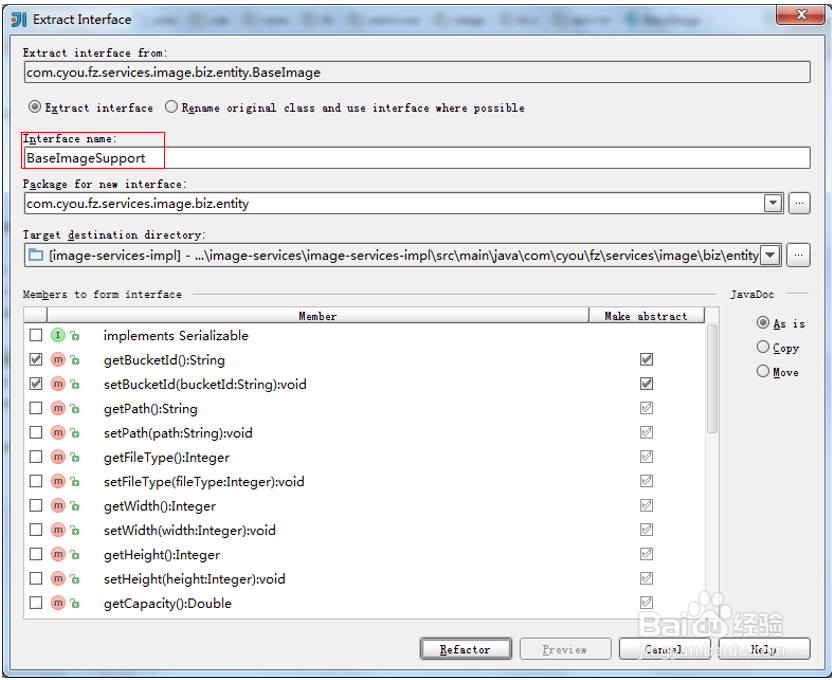Viewport: 832px width, 680px height.
Task: Click the Make abstract column header
Action: coord(646,316)
